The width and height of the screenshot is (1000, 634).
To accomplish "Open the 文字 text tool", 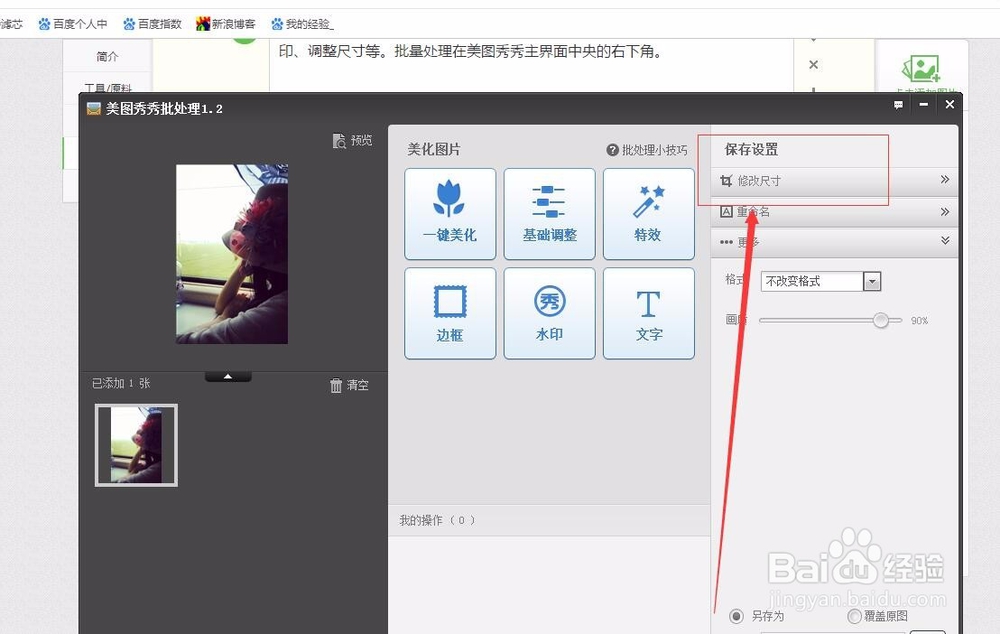I will click(x=648, y=312).
